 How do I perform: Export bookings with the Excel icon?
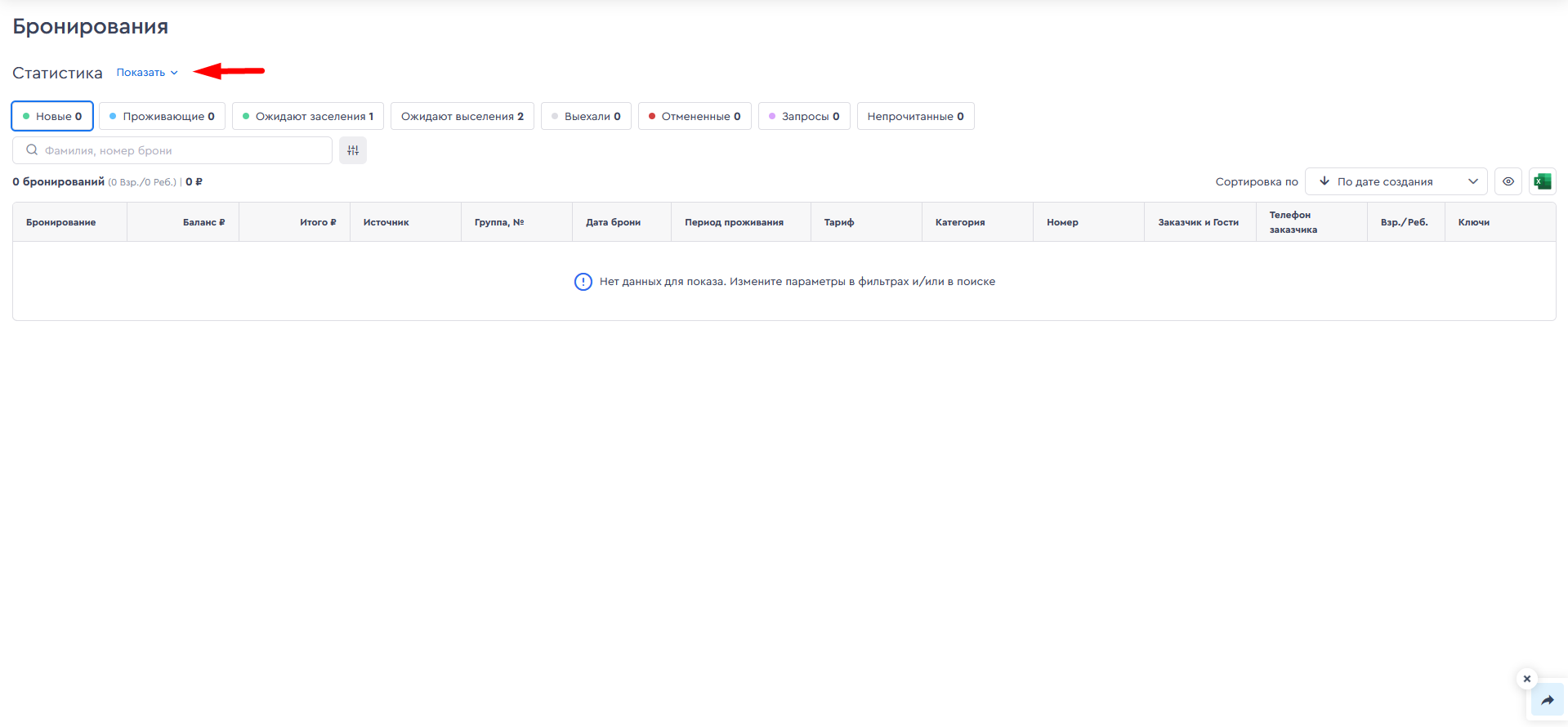point(1542,181)
